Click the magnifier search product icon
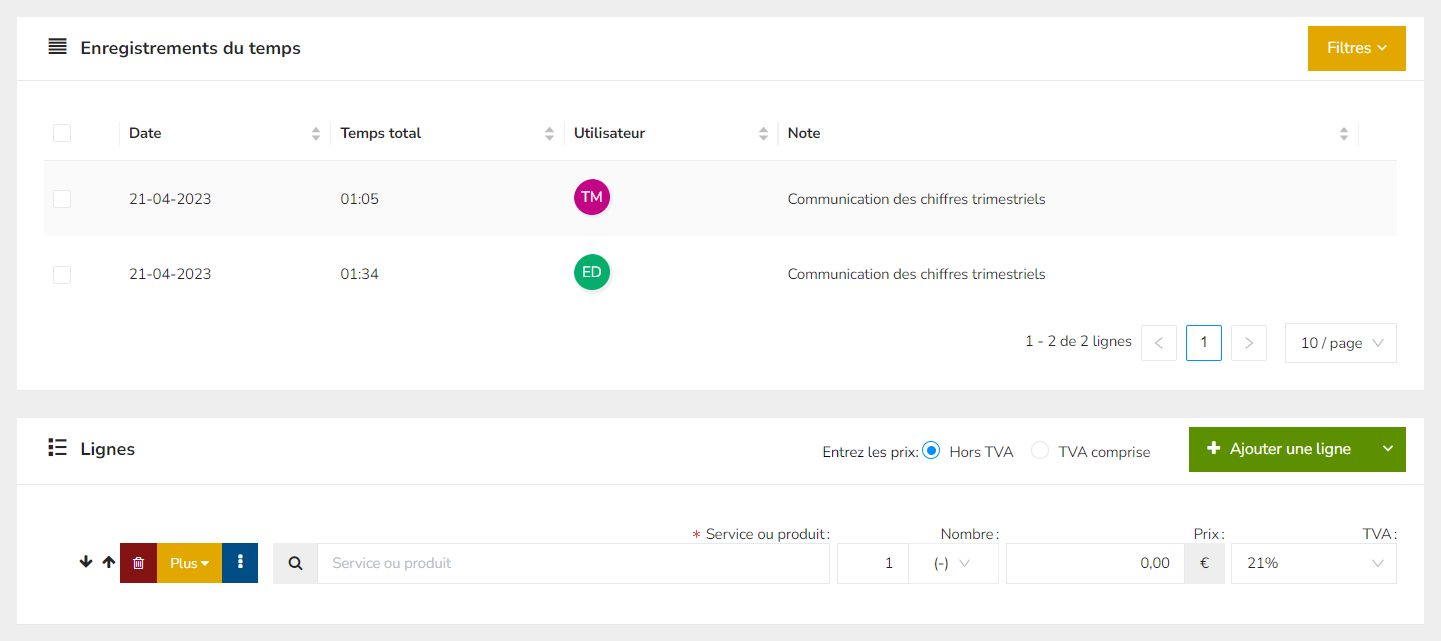1441x641 pixels. pos(295,563)
